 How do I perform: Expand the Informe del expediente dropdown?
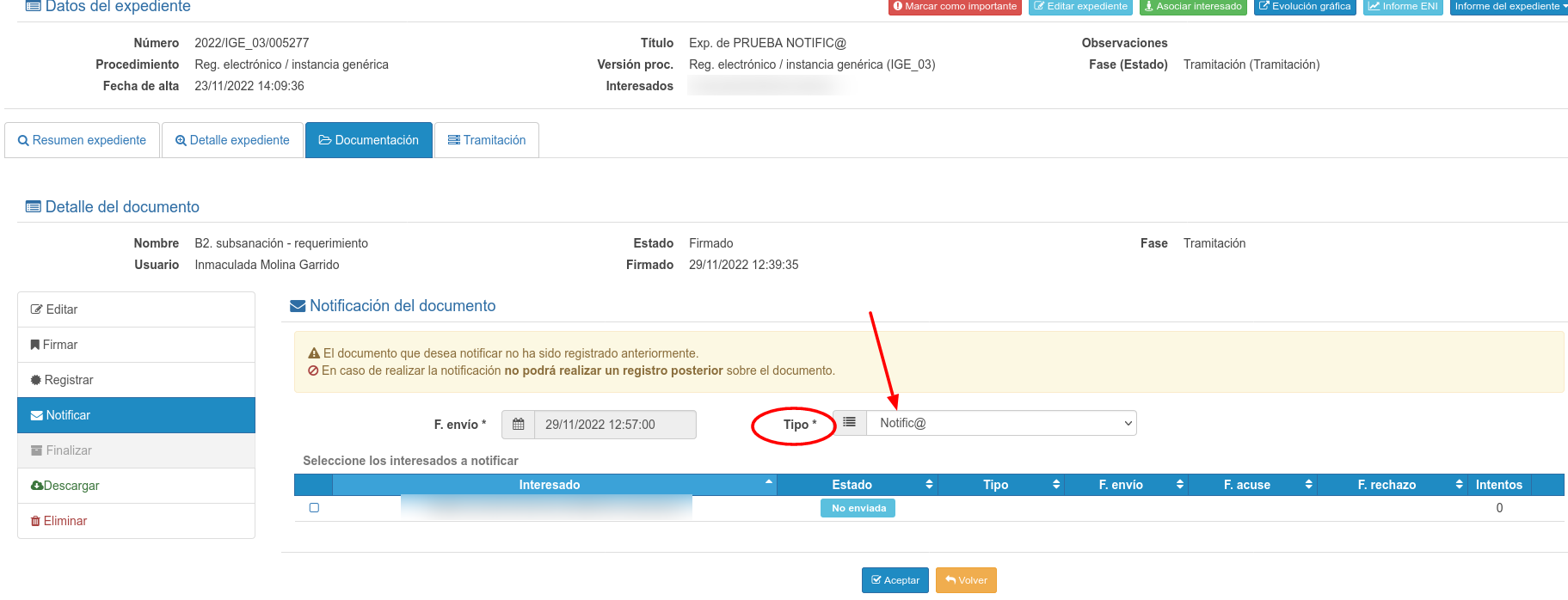click(1509, 7)
